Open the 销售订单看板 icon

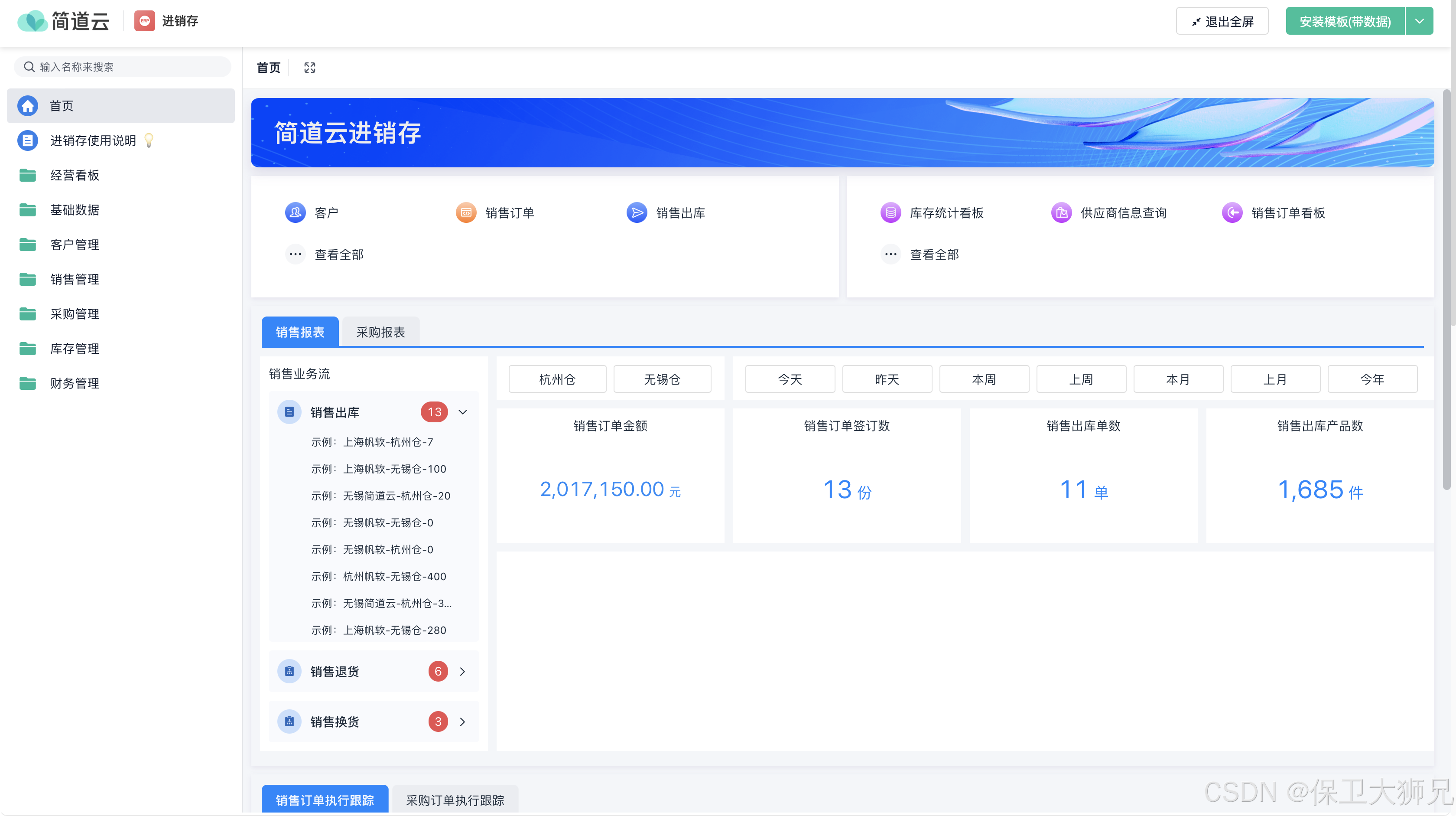click(x=1232, y=212)
